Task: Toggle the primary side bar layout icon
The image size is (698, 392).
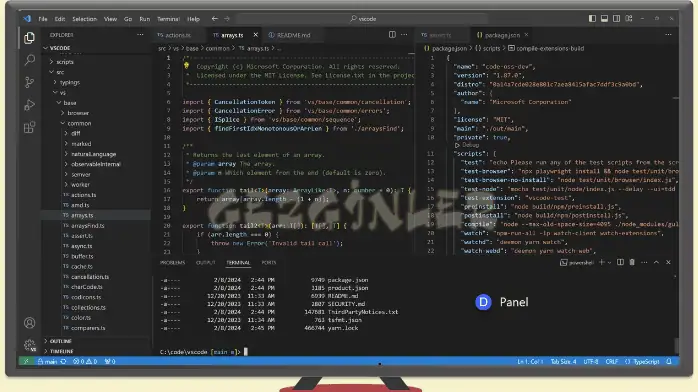Action: [592, 19]
